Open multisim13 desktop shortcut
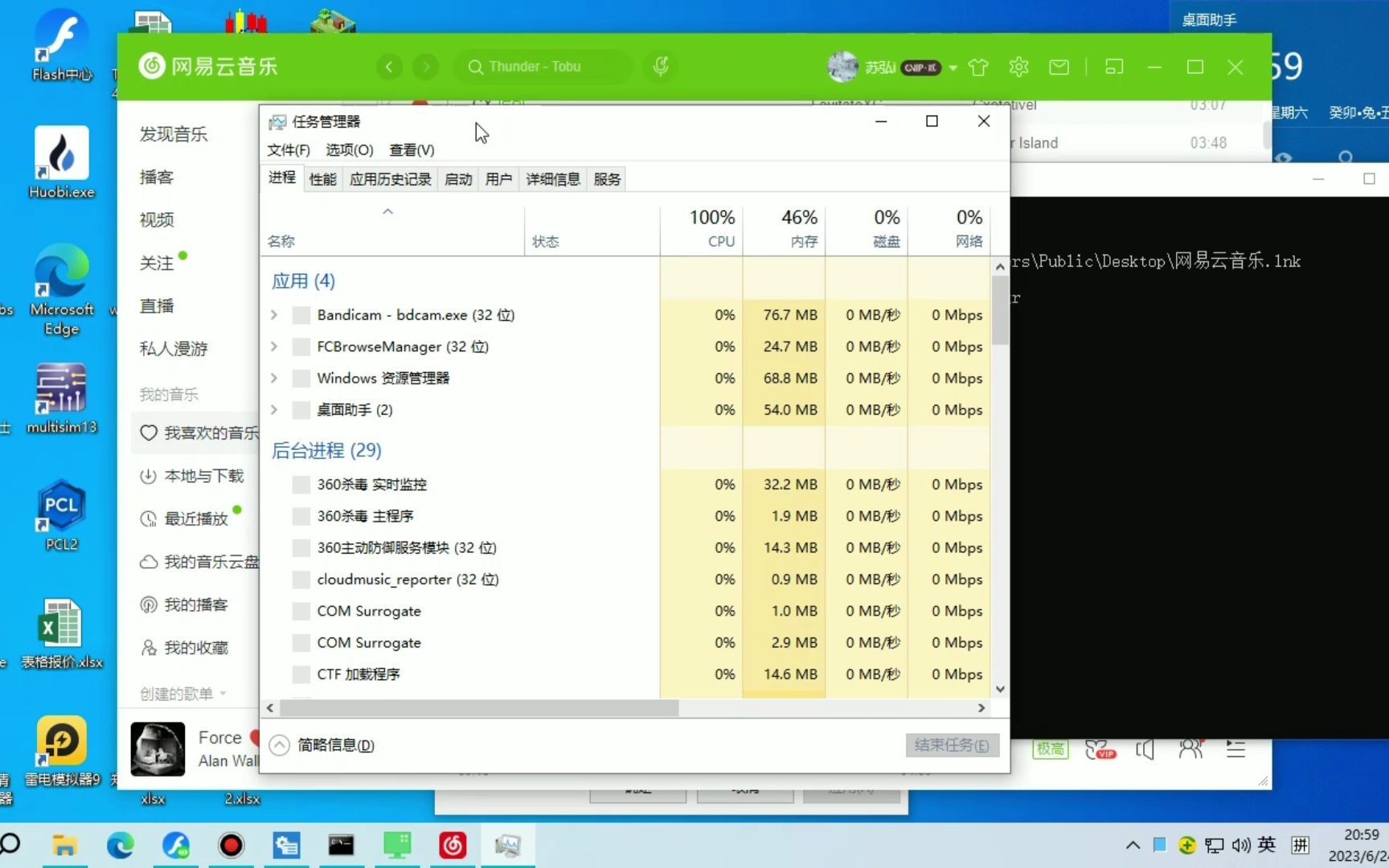The height and width of the screenshot is (868, 1389). (x=62, y=399)
